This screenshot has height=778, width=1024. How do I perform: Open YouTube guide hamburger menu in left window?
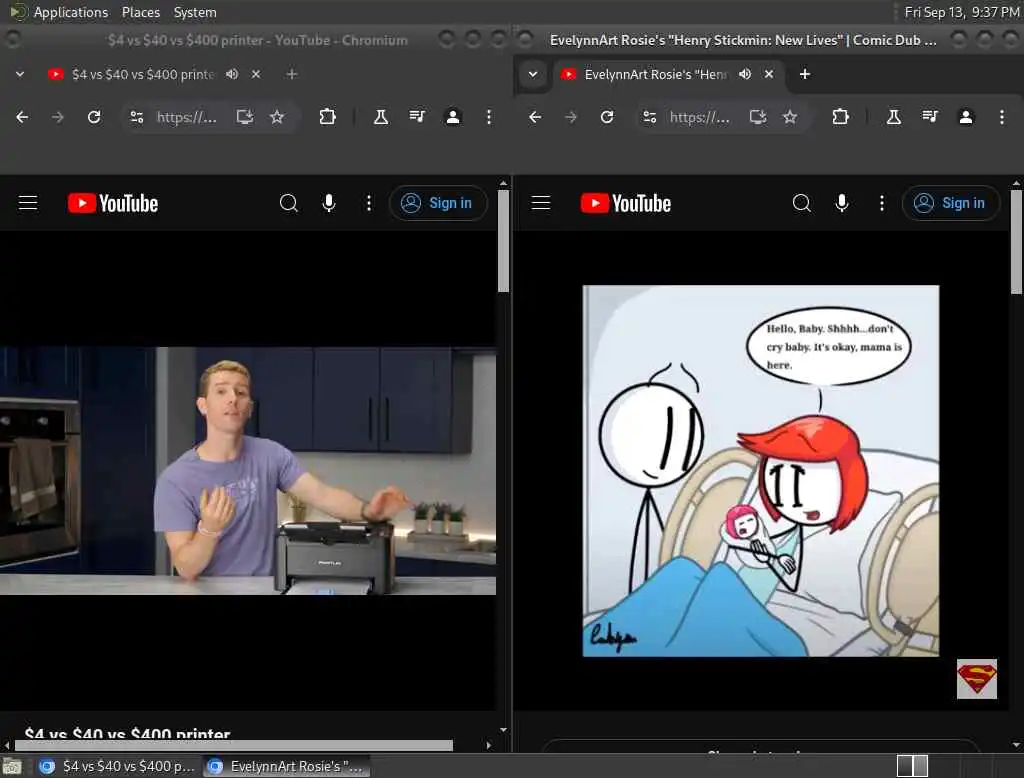pos(28,203)
